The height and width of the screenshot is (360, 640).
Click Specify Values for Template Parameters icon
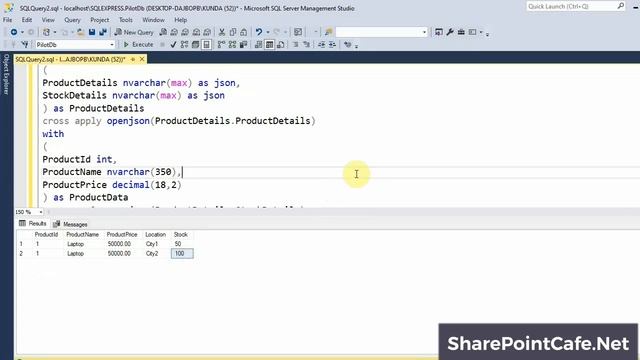point(347,44)
